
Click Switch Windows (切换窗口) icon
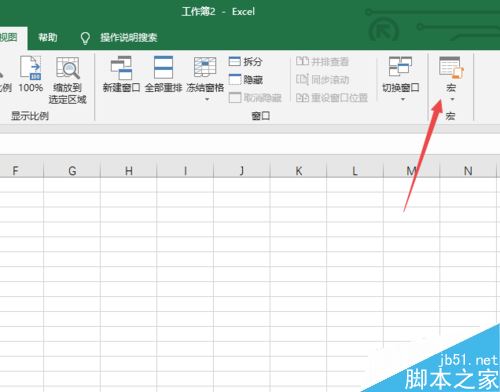tap(400, 67)
